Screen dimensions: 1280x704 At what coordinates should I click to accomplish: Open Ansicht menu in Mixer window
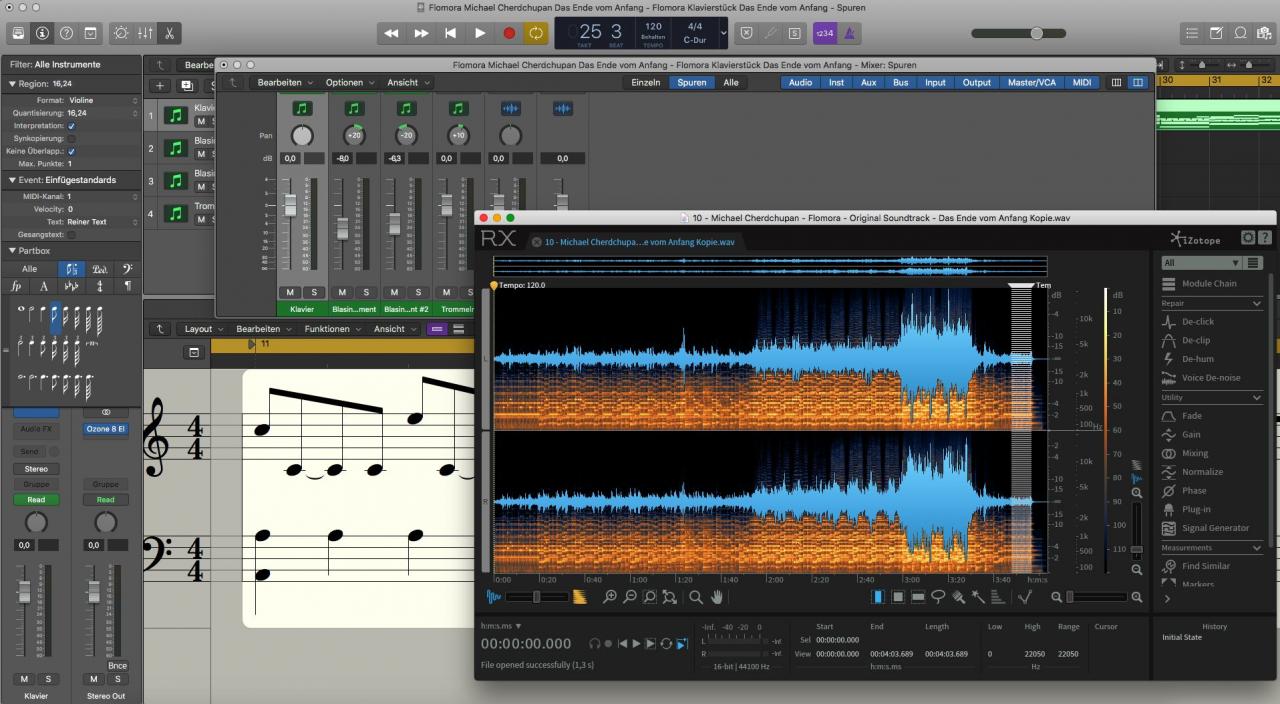408,82
